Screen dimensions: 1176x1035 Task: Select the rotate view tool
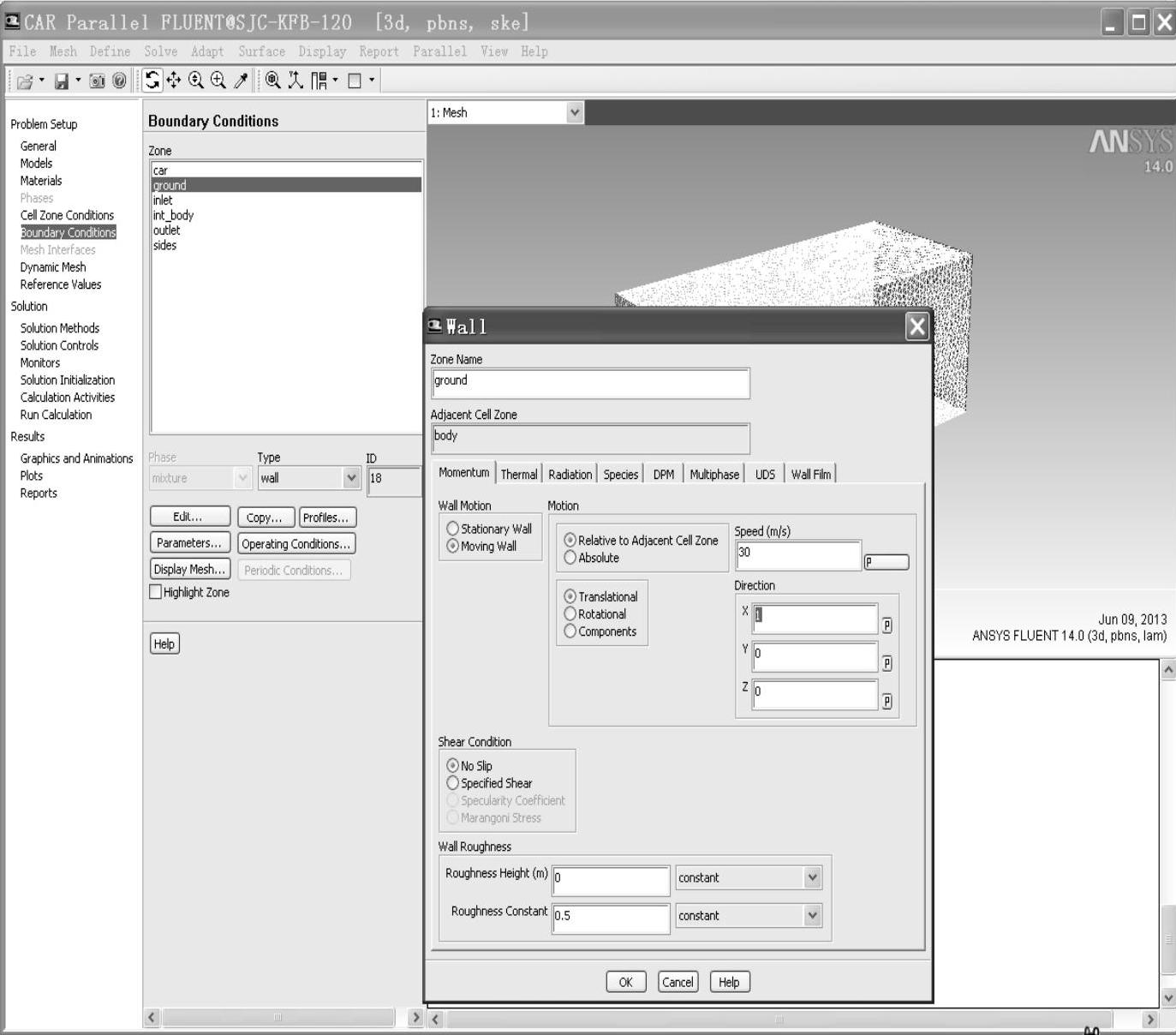pos(152,81)
